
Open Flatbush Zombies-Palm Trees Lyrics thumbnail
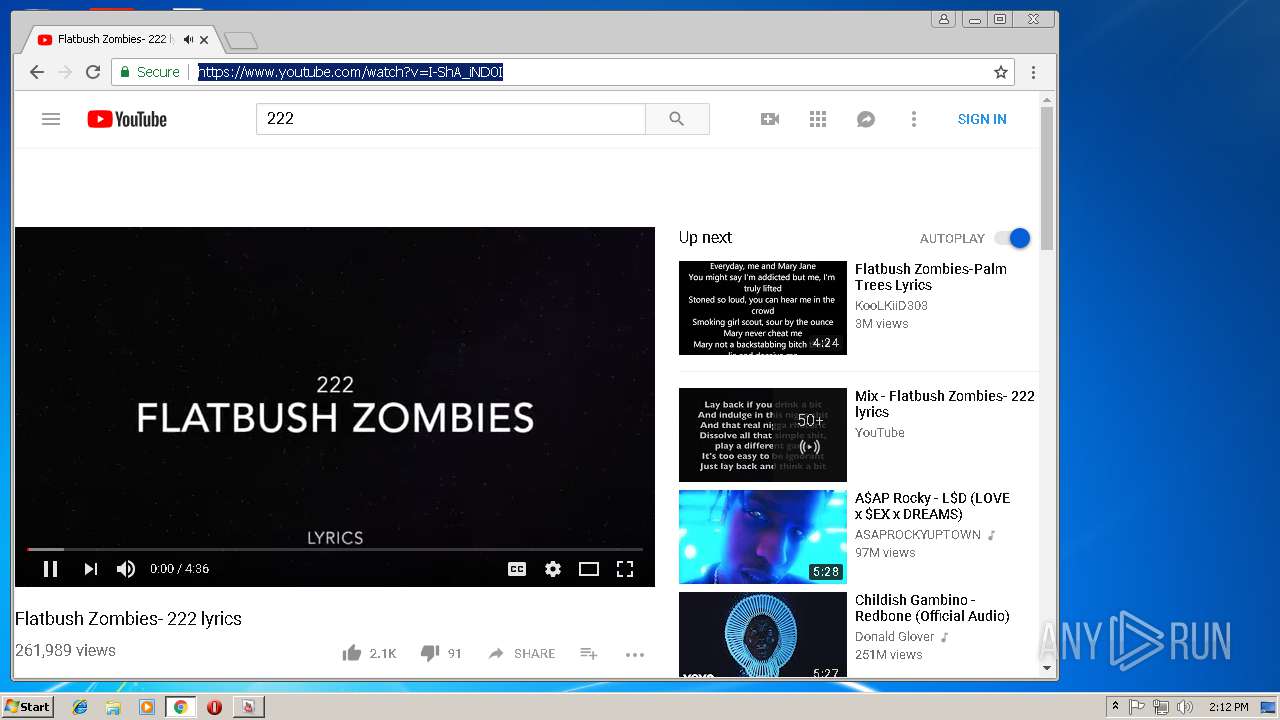pyautogui.click(x=763, y=308)
